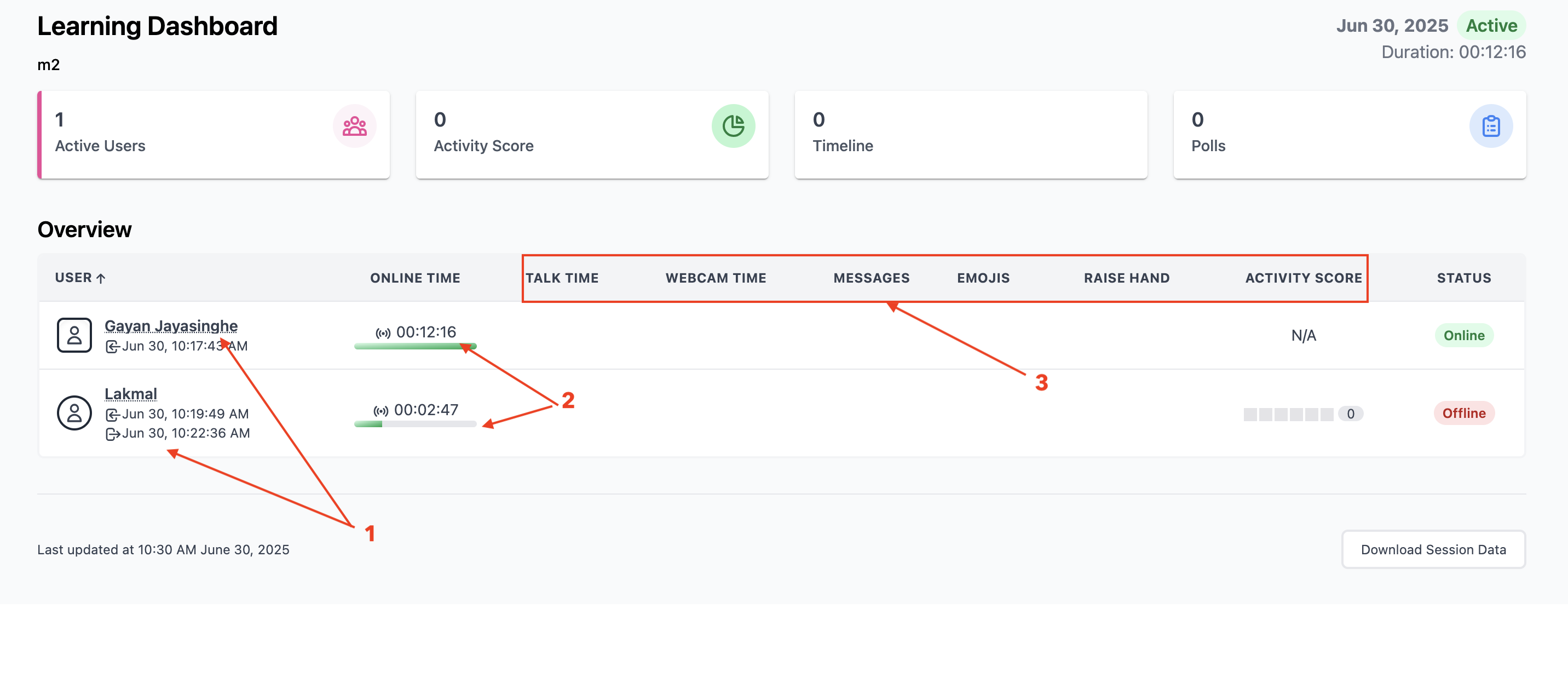Switch to the Timeline card
Viewport: 1568px width, 689px height.
[970, 135]
